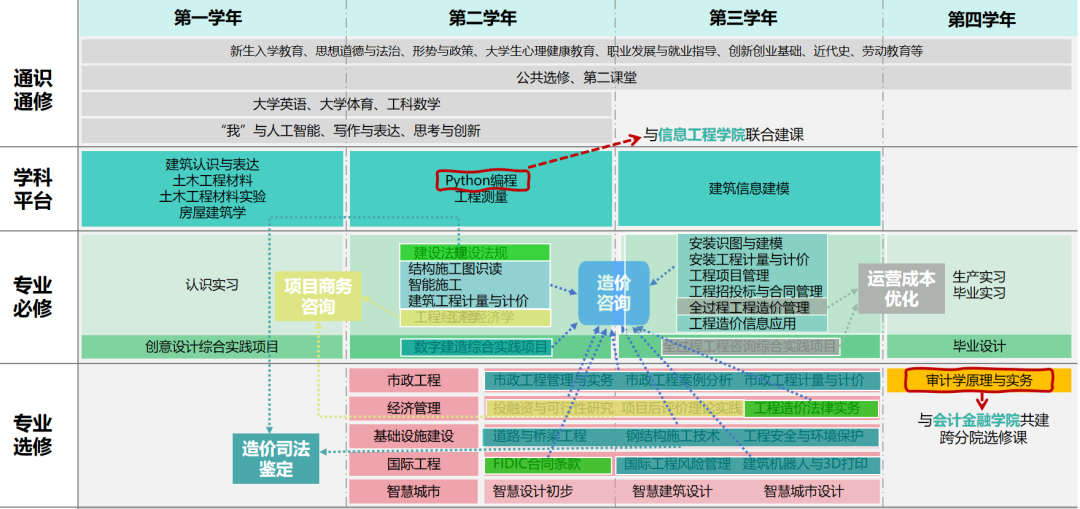
Task: Click 智慧设计初步 course text
Action: coord(532,492)
